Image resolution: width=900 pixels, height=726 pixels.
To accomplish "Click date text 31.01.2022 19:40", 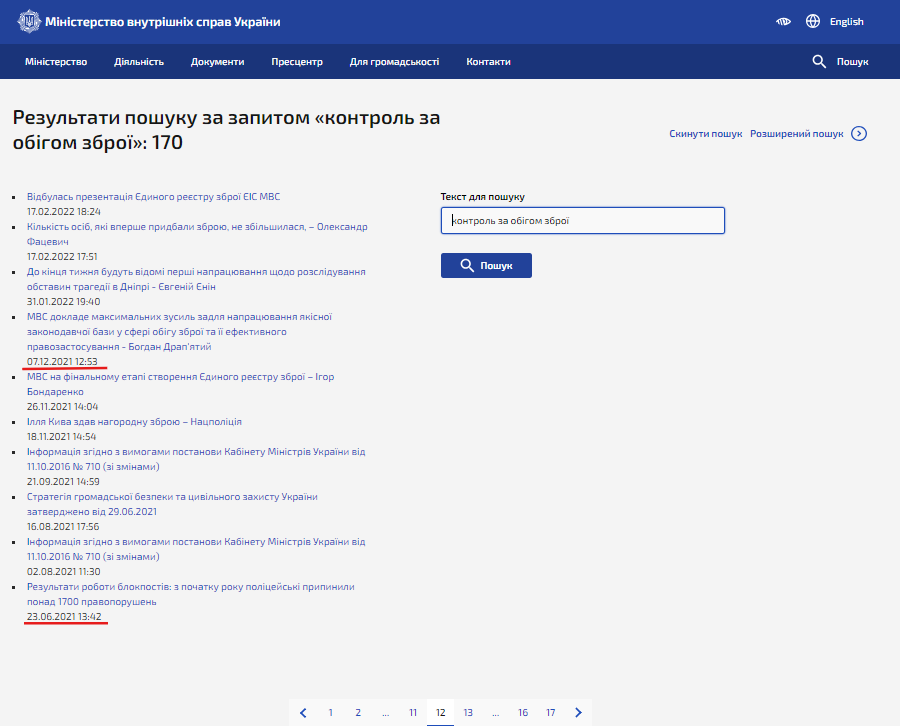I will (64, 301).
